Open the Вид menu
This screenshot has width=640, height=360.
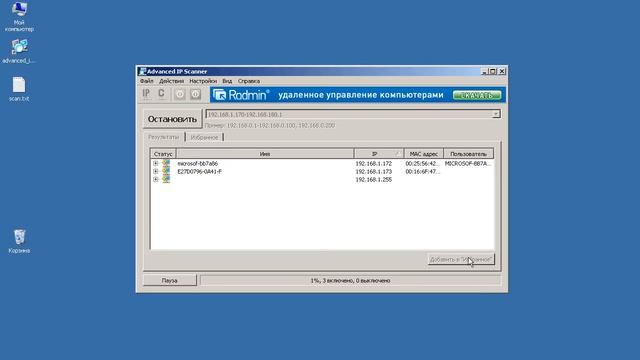click(x=227, y=81)
